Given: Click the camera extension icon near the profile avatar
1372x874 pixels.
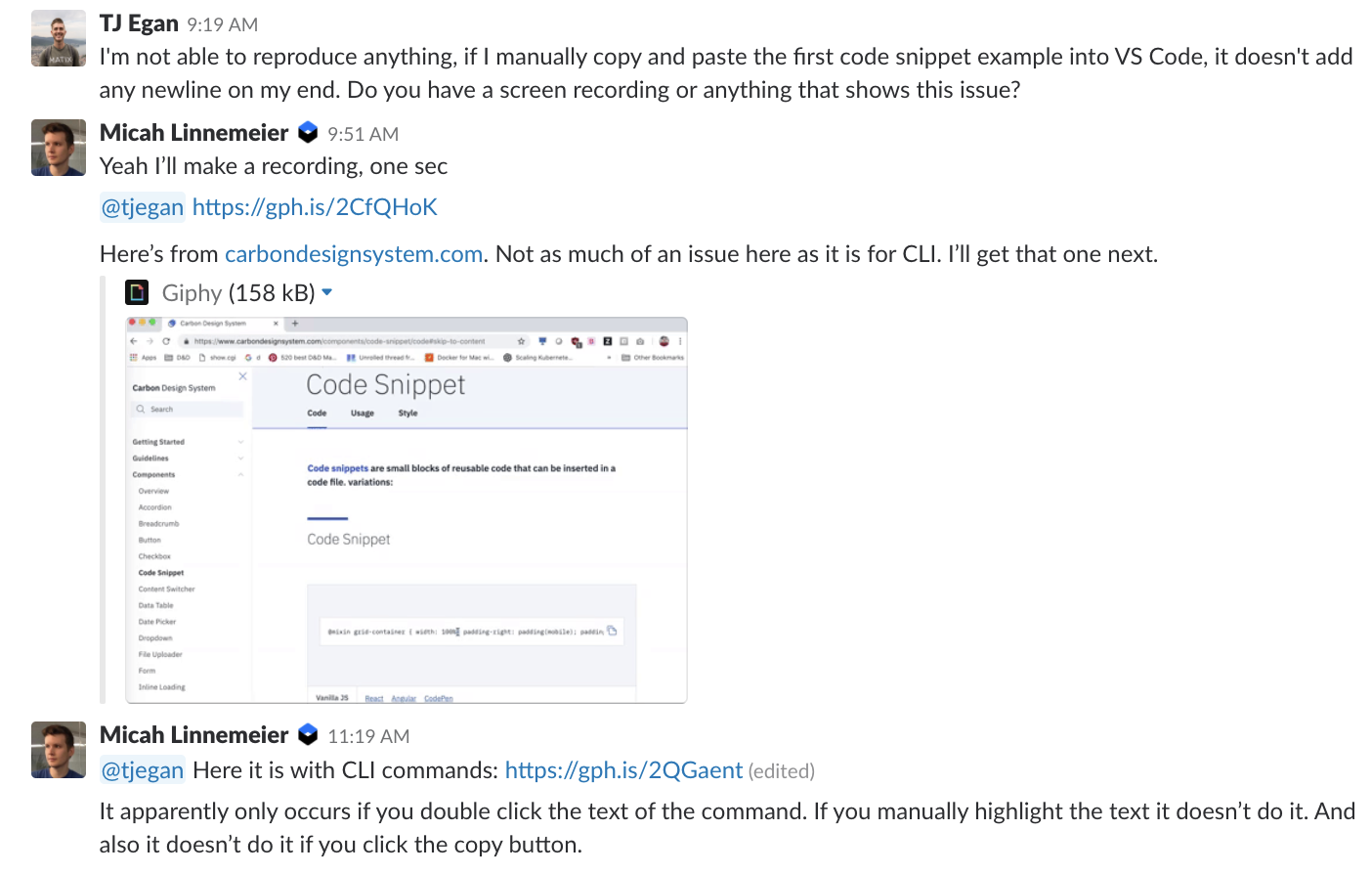Looking at the screenshot, I should pyautogui.click(x=639, y=341).
